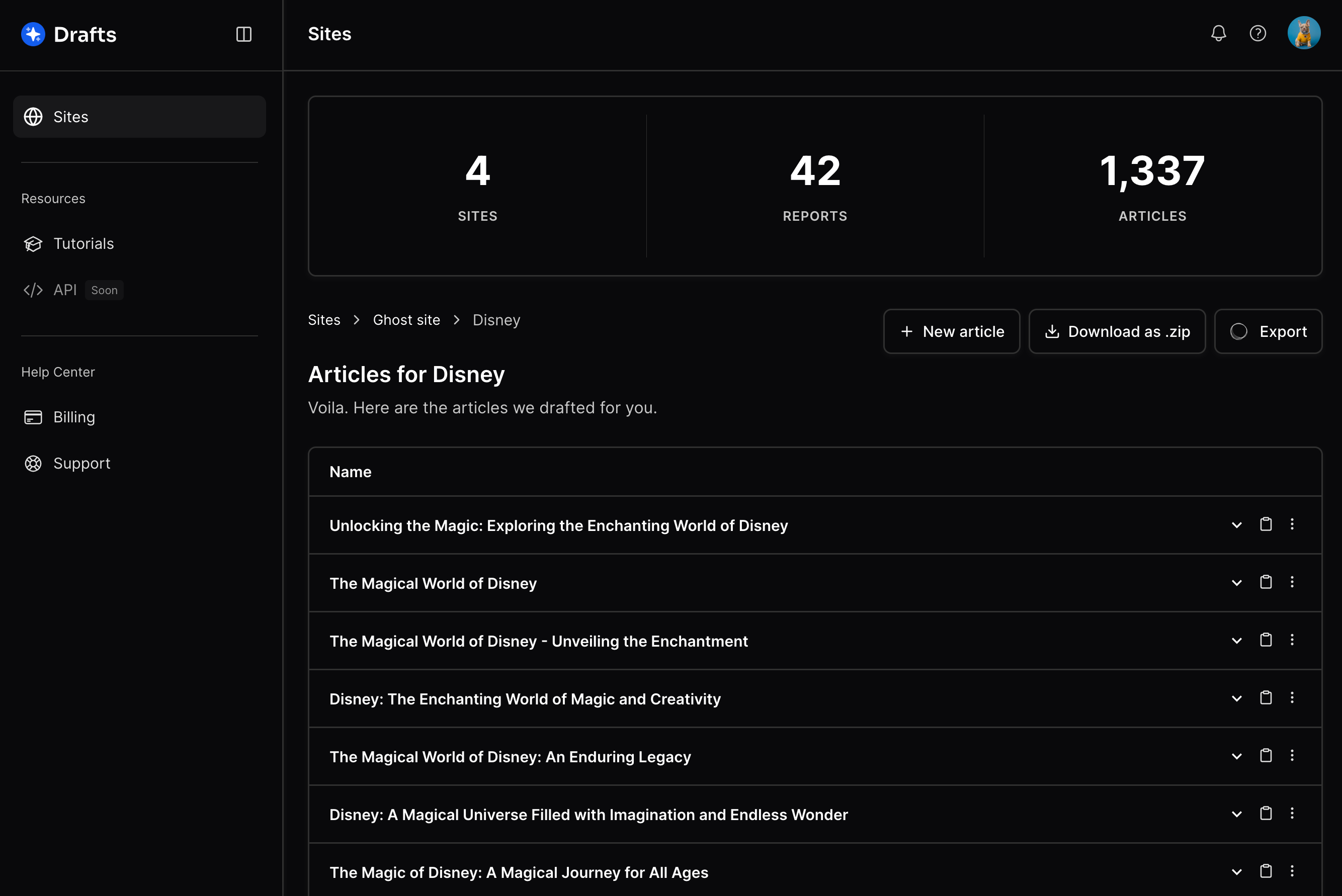Open more options for 'The Magical World of Disney'
1342x896 pixels.
pyautogui.click(x=1292, y=582)
